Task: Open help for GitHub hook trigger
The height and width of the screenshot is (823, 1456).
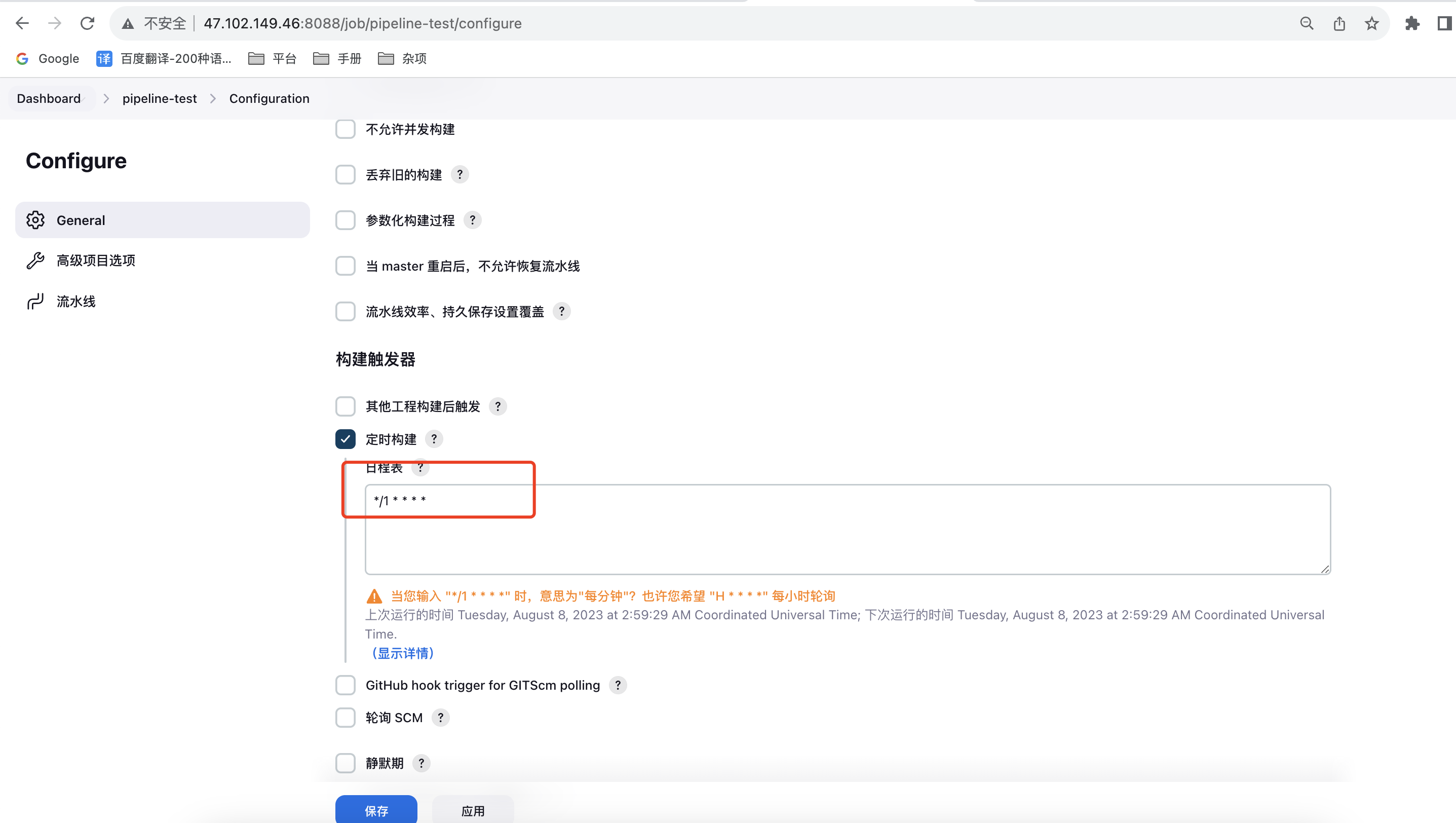Action: coord(618,685)
